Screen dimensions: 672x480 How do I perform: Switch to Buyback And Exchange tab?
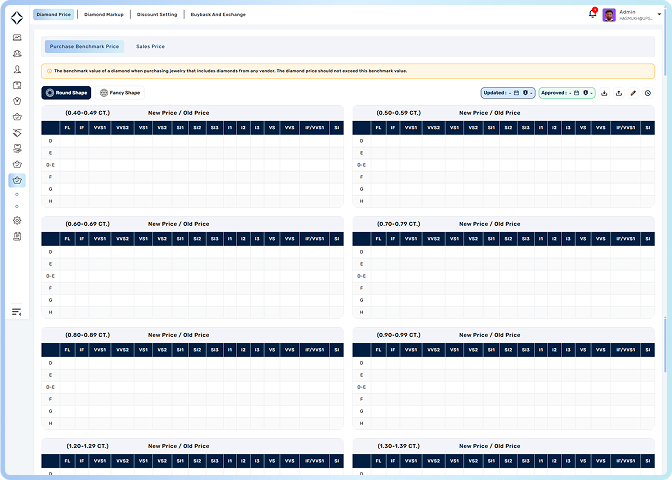(x=218, y=15)
